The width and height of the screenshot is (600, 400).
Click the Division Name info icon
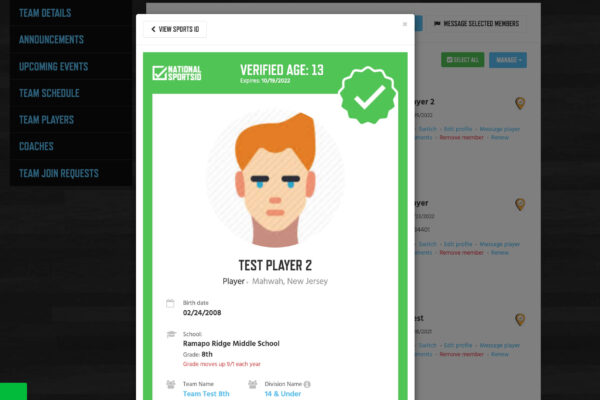[x=307, y=384]
